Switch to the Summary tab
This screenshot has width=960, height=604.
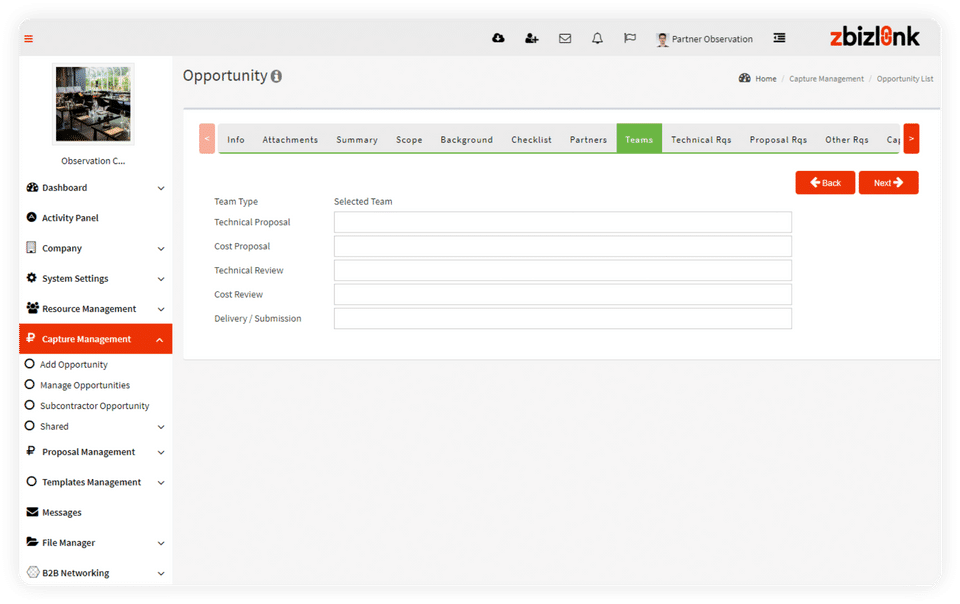[x=357, y=140]
